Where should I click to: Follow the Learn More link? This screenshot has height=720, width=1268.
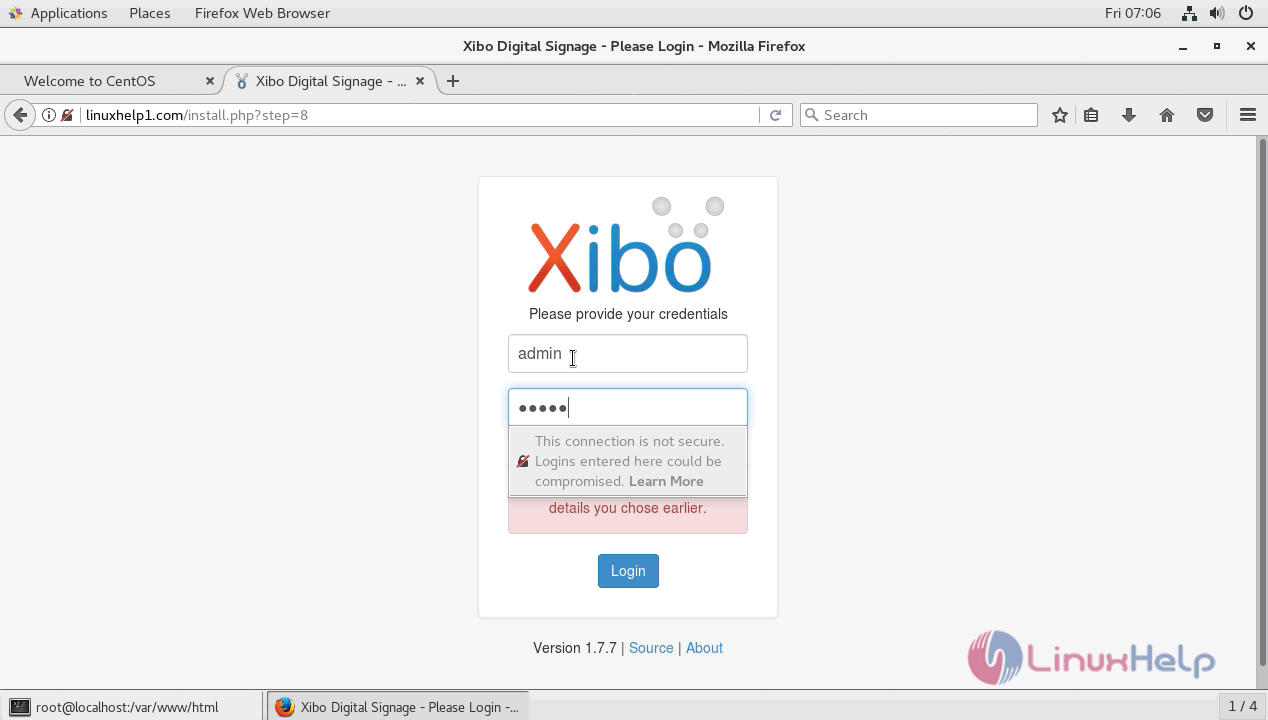pyautogui.click(x=666, y=481)
